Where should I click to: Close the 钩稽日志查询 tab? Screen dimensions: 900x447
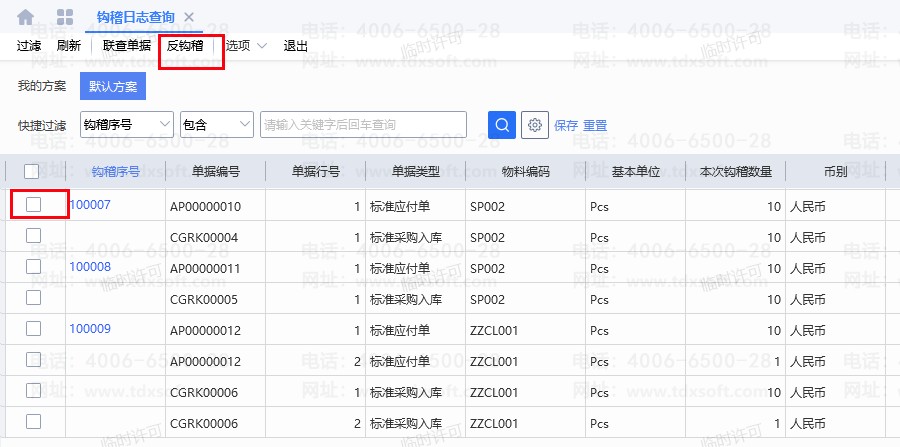tap(189, 17)
